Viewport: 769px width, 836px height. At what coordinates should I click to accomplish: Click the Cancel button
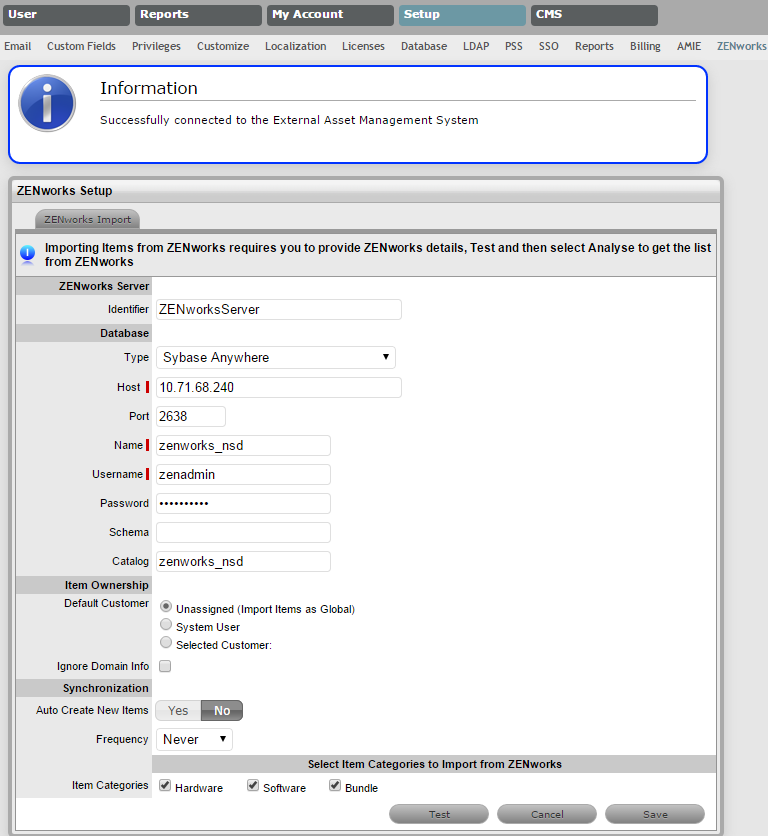click(x=547, y=814)
